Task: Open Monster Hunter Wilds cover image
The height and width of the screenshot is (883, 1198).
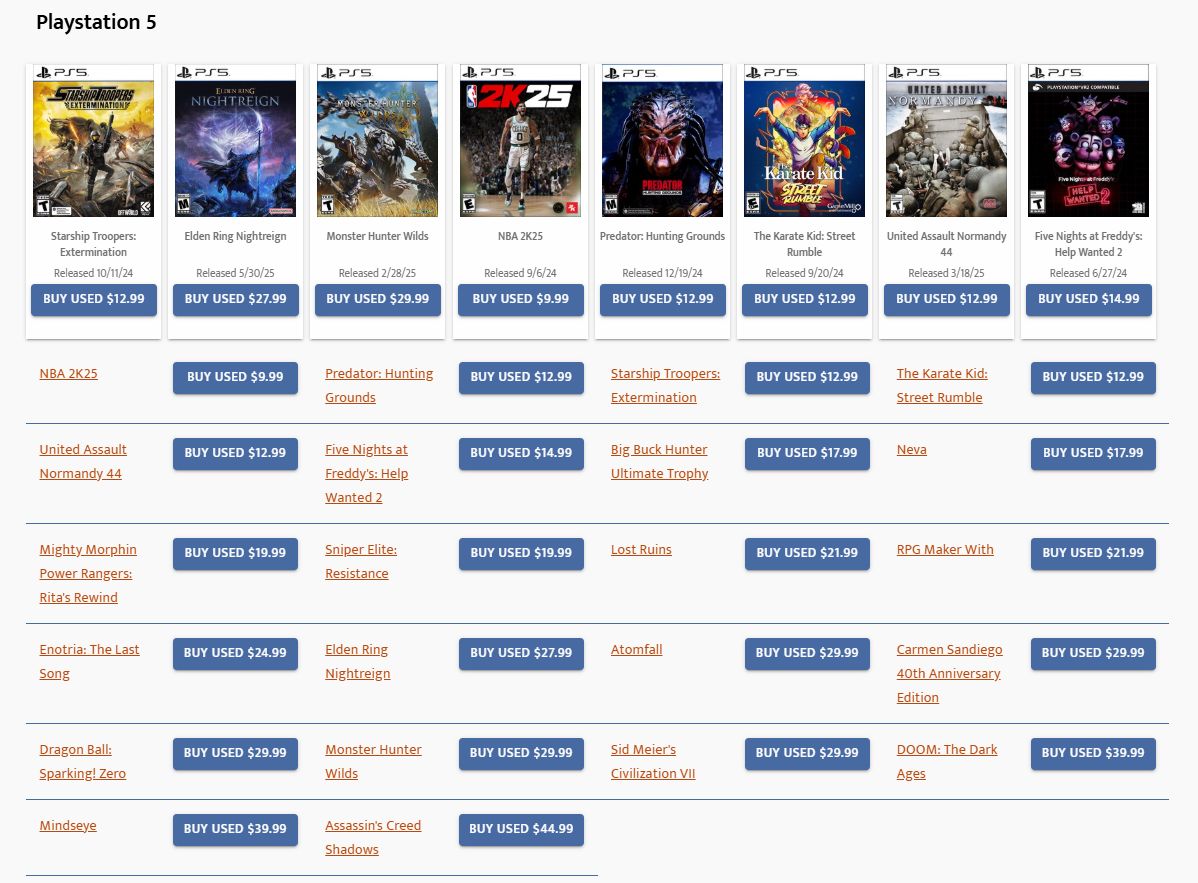Action: pyautogui.click(x=377, y=141)
